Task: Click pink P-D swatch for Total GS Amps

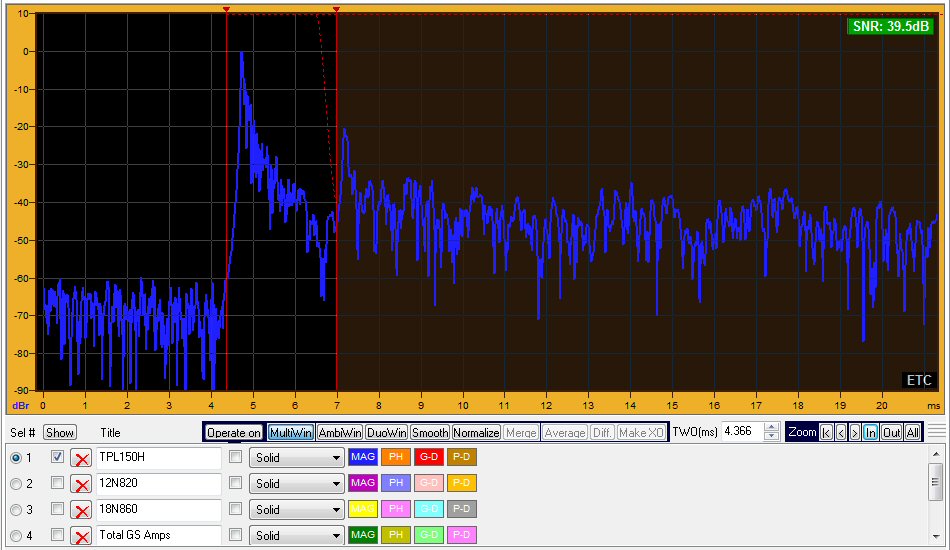Action: [462, 535]
